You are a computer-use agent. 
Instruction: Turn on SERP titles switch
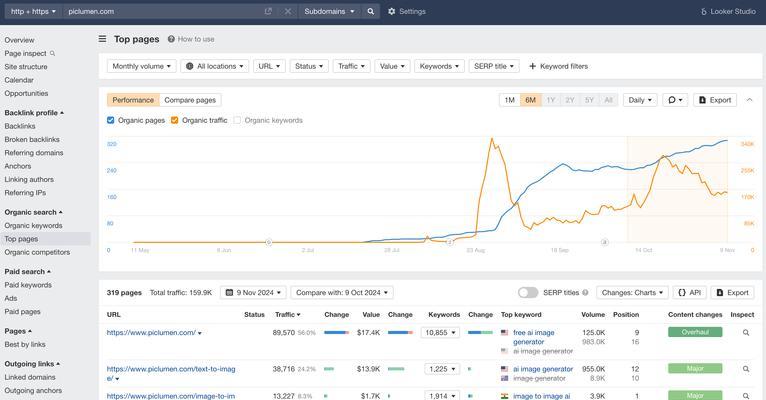click(x=528, y=293)
